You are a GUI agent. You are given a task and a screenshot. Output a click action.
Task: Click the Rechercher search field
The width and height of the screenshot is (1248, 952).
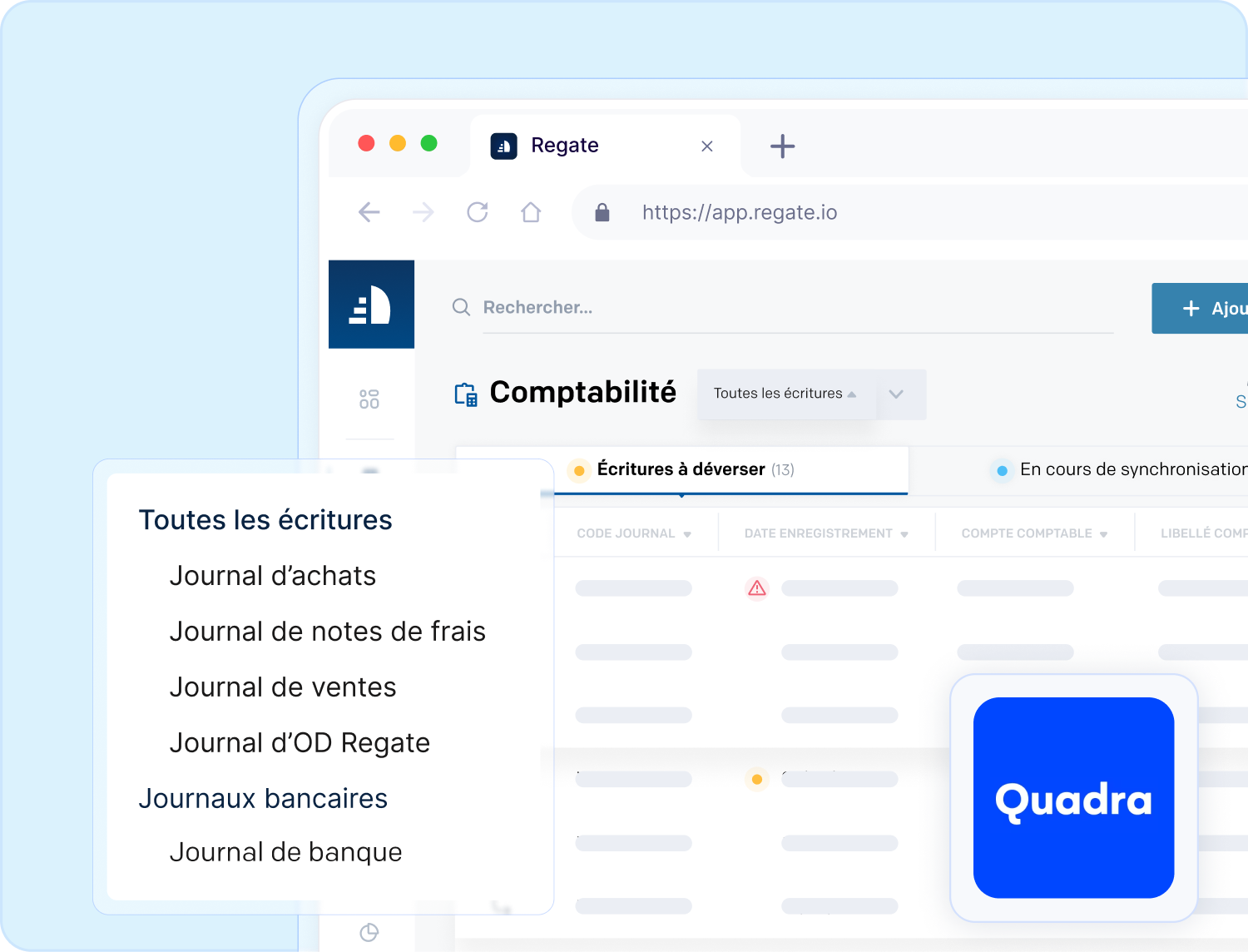coord(797,308)
